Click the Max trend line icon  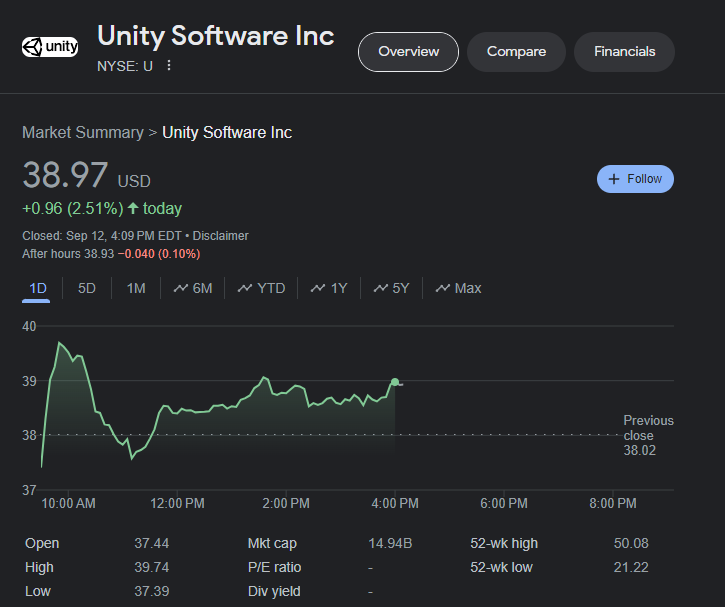coord(442,288)
